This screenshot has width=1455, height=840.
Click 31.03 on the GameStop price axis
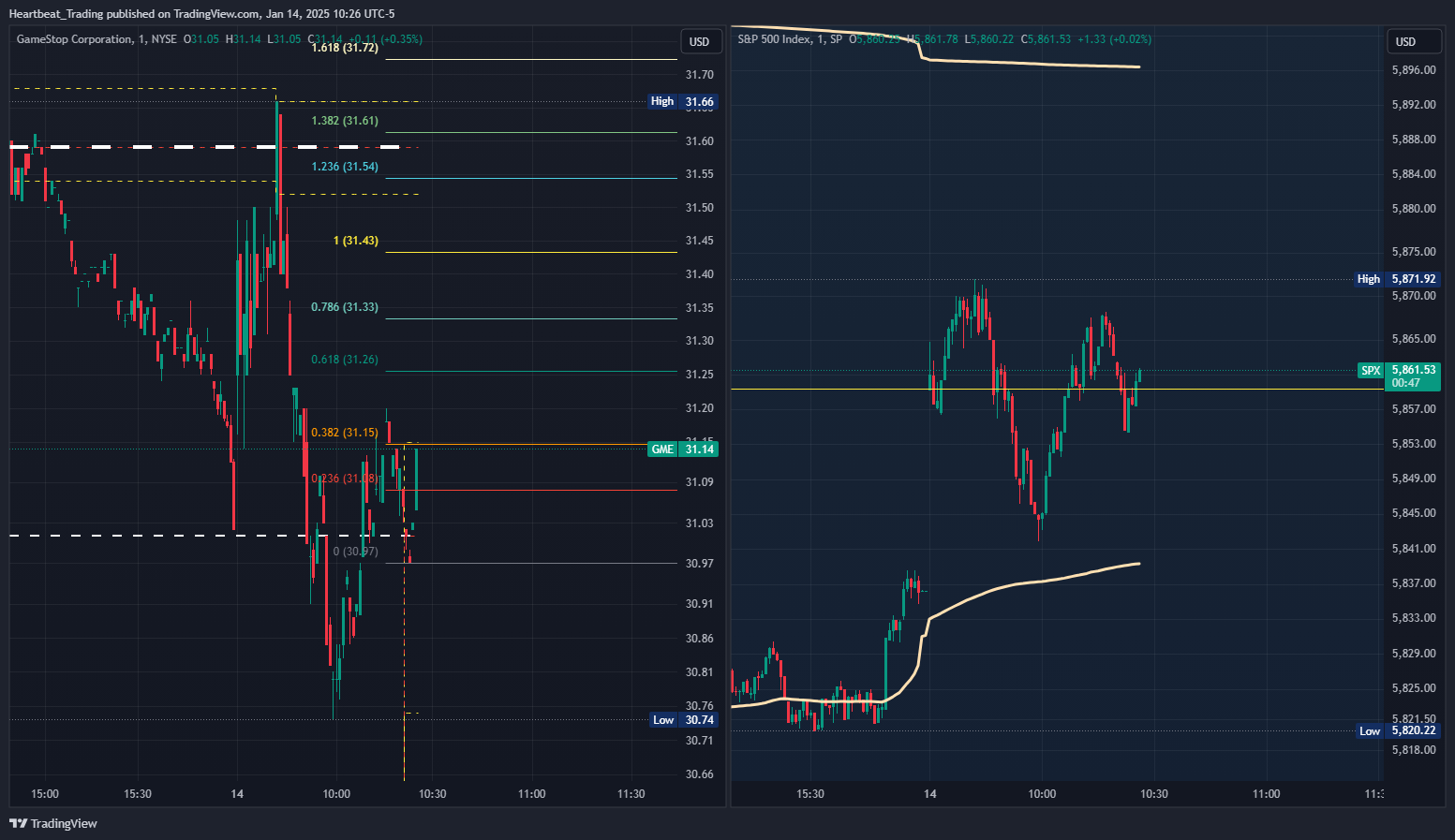point(700,523)
